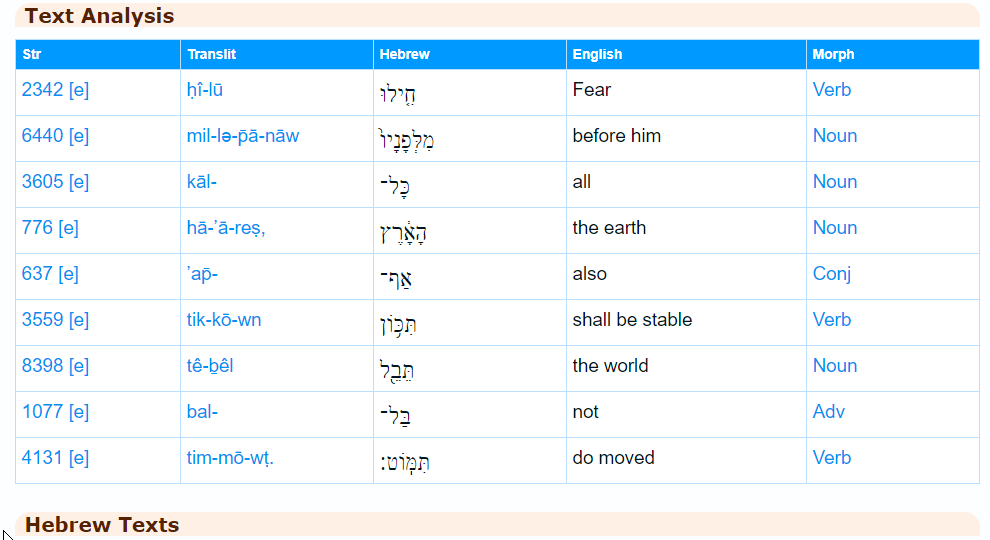
Task: Click the mil-lə-p̄ā-nāw transliteration link
Action: (x=242, y=136)
